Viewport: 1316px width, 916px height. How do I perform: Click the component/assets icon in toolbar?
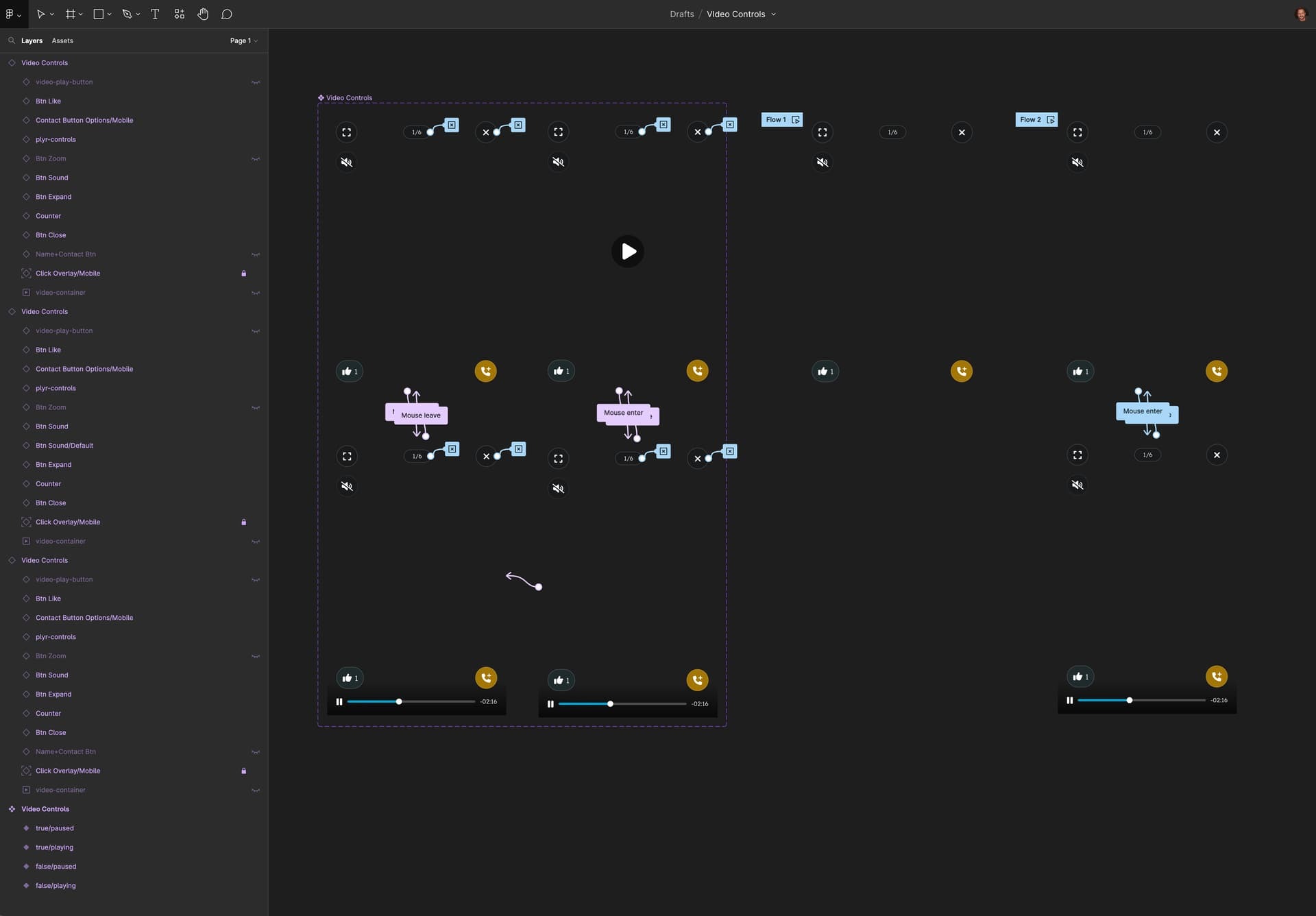point(179,14)
